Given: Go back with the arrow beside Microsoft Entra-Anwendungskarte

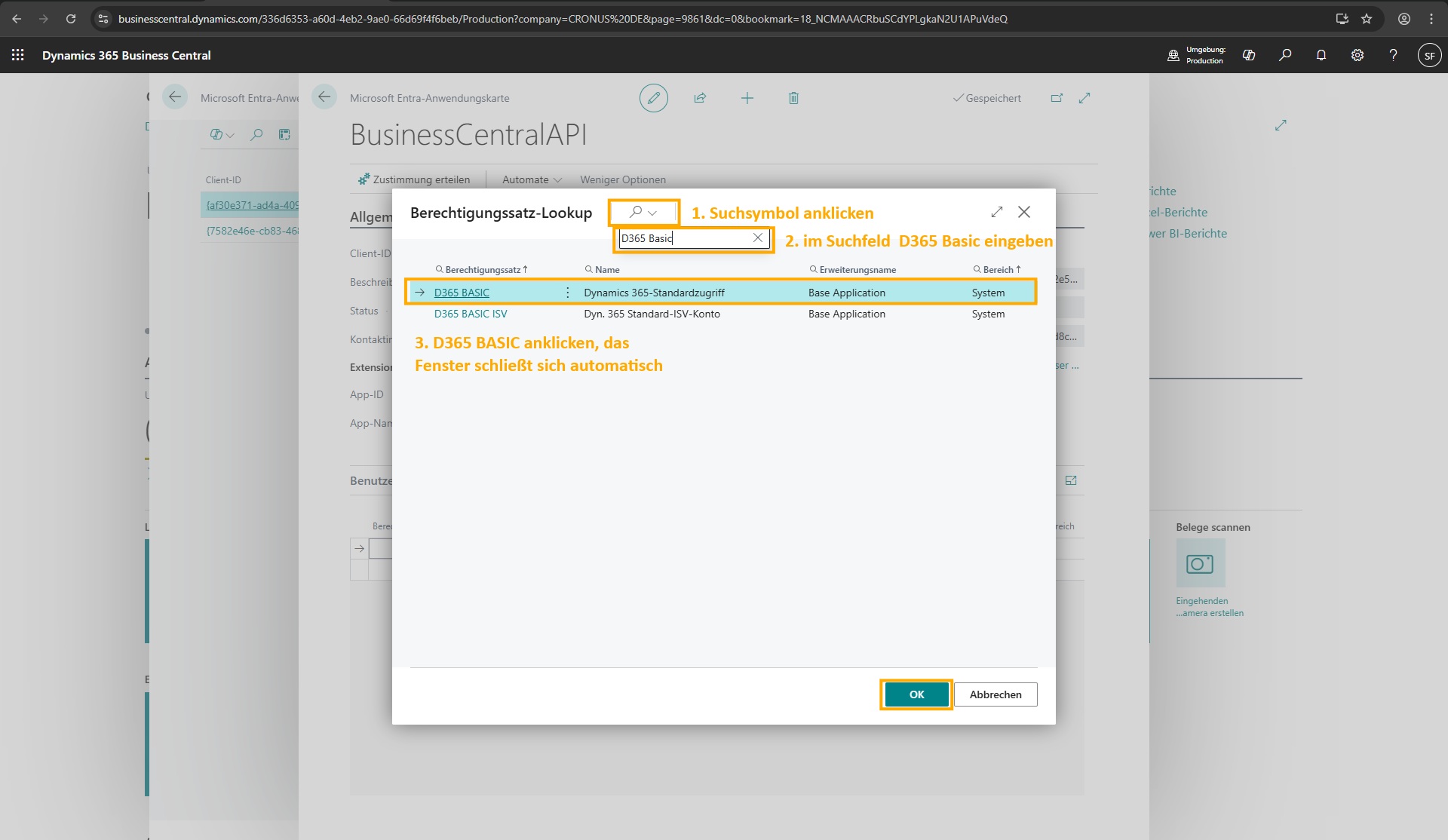Looking at the screenshot, I should click(x=324, y=97).
